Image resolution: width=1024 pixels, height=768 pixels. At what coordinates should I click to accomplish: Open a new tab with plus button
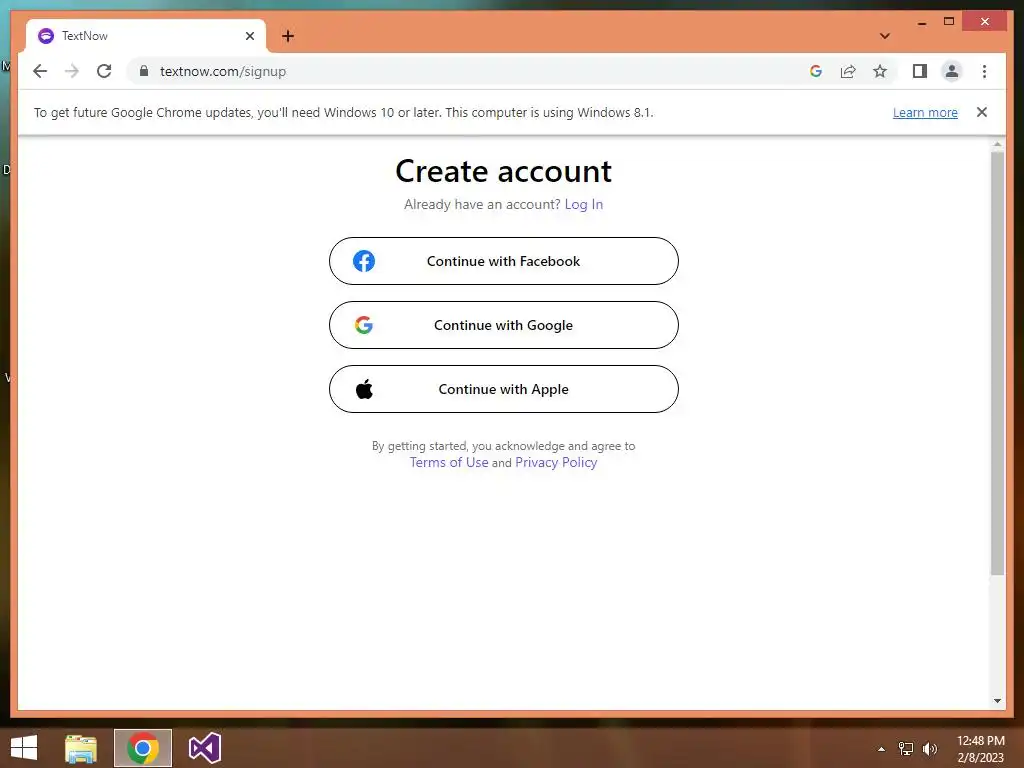pyautogui.click(x=288, y=36)
